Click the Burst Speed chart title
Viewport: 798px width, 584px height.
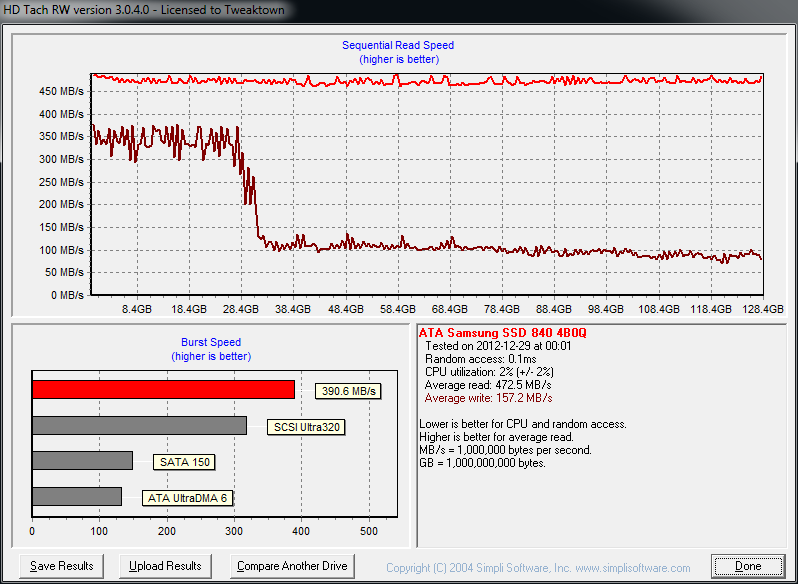point(211,342)
